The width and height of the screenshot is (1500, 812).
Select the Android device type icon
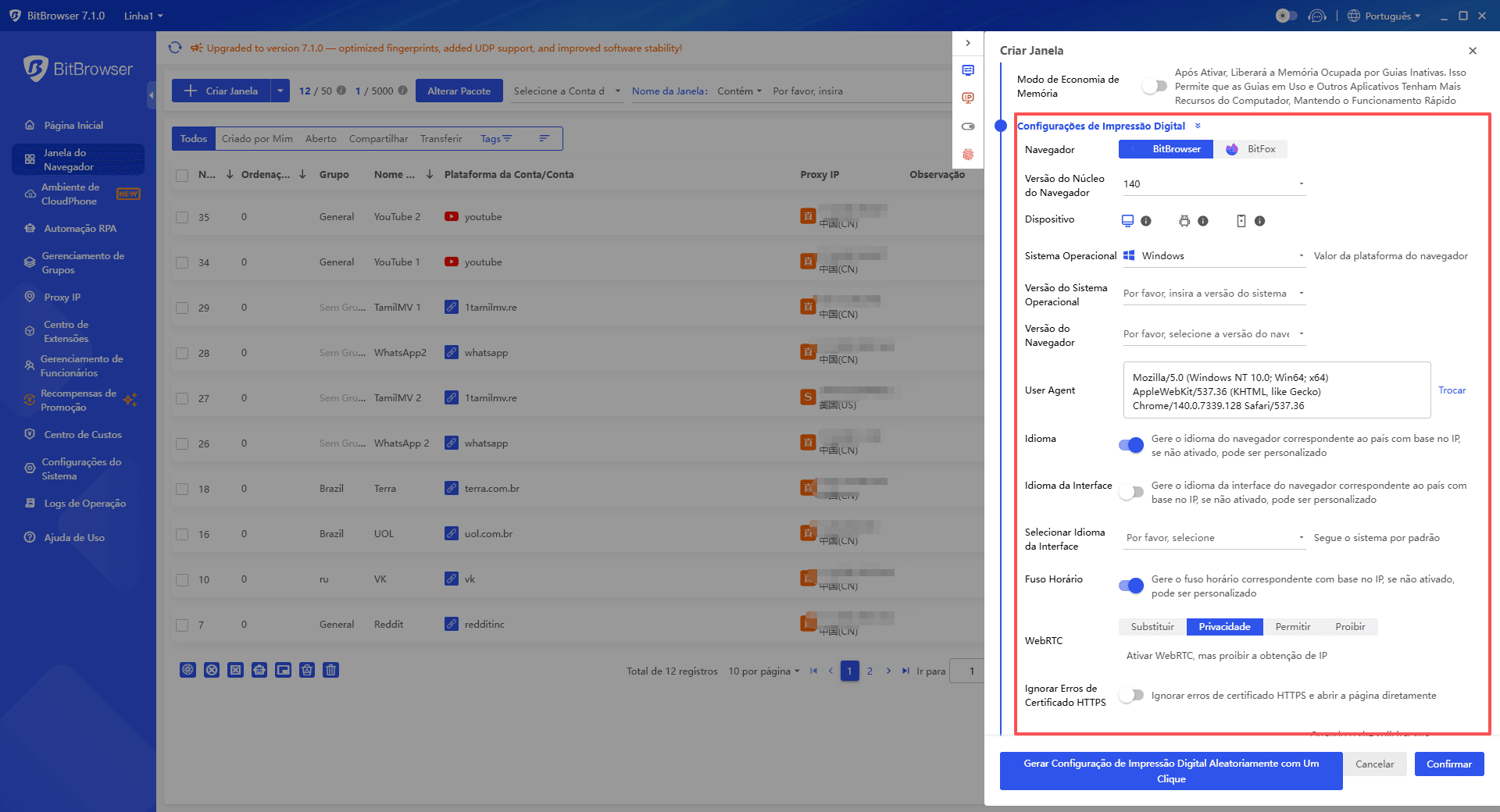point(1184,221)
